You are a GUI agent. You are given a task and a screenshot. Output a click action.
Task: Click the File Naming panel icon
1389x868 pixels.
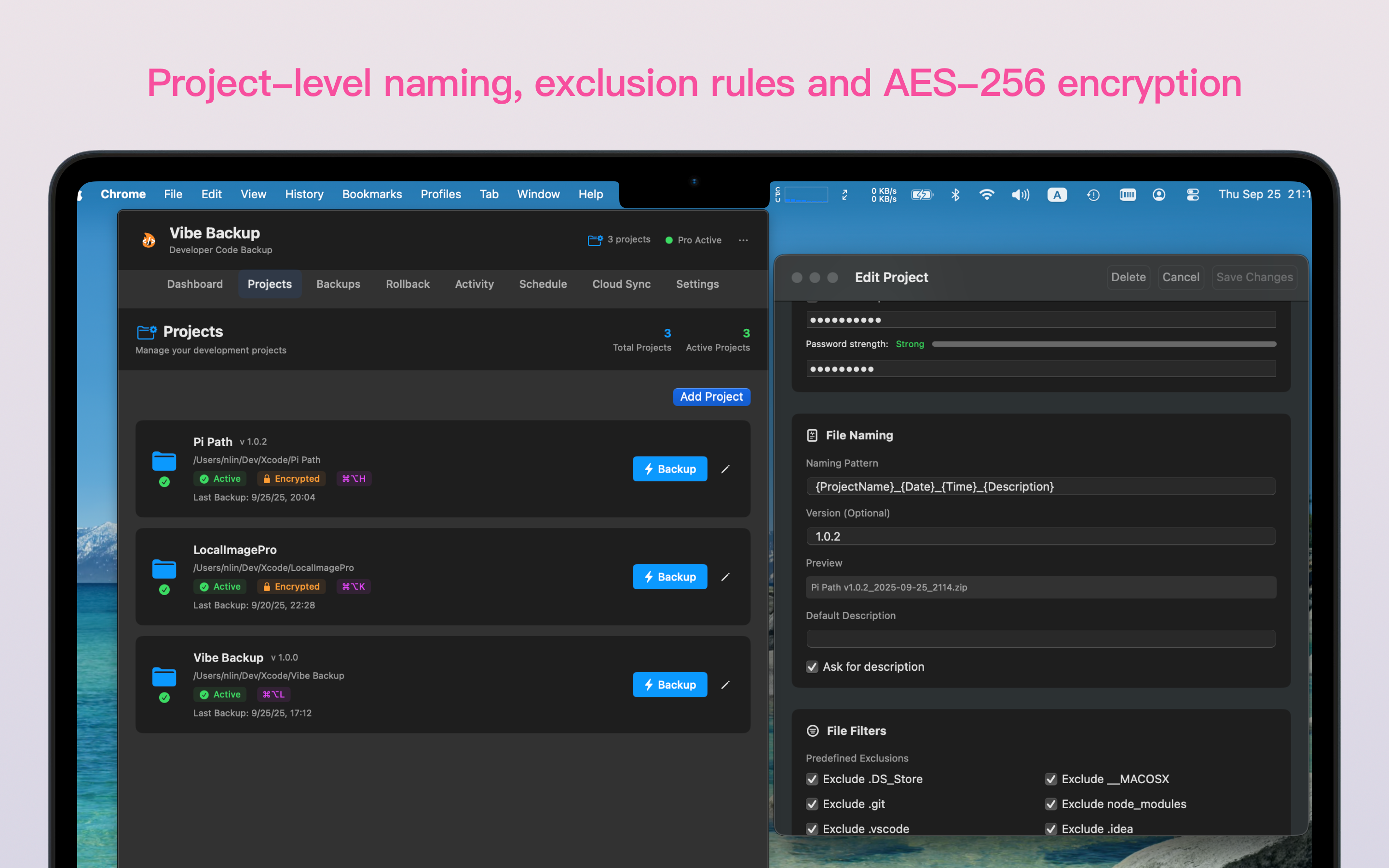(812, 435)
